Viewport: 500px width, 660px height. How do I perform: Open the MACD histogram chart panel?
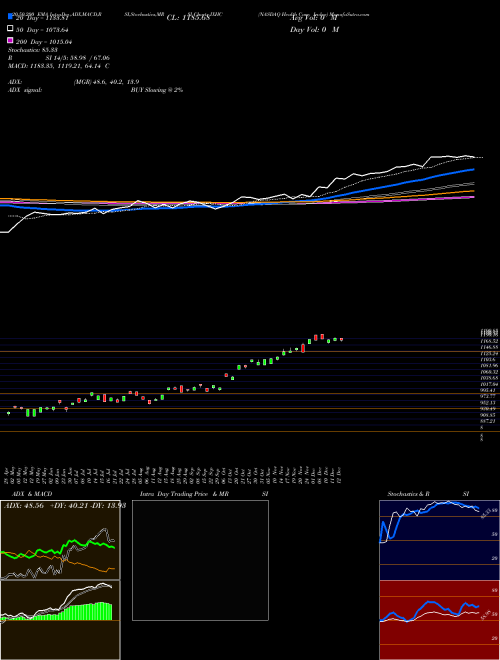coord(60,620)
